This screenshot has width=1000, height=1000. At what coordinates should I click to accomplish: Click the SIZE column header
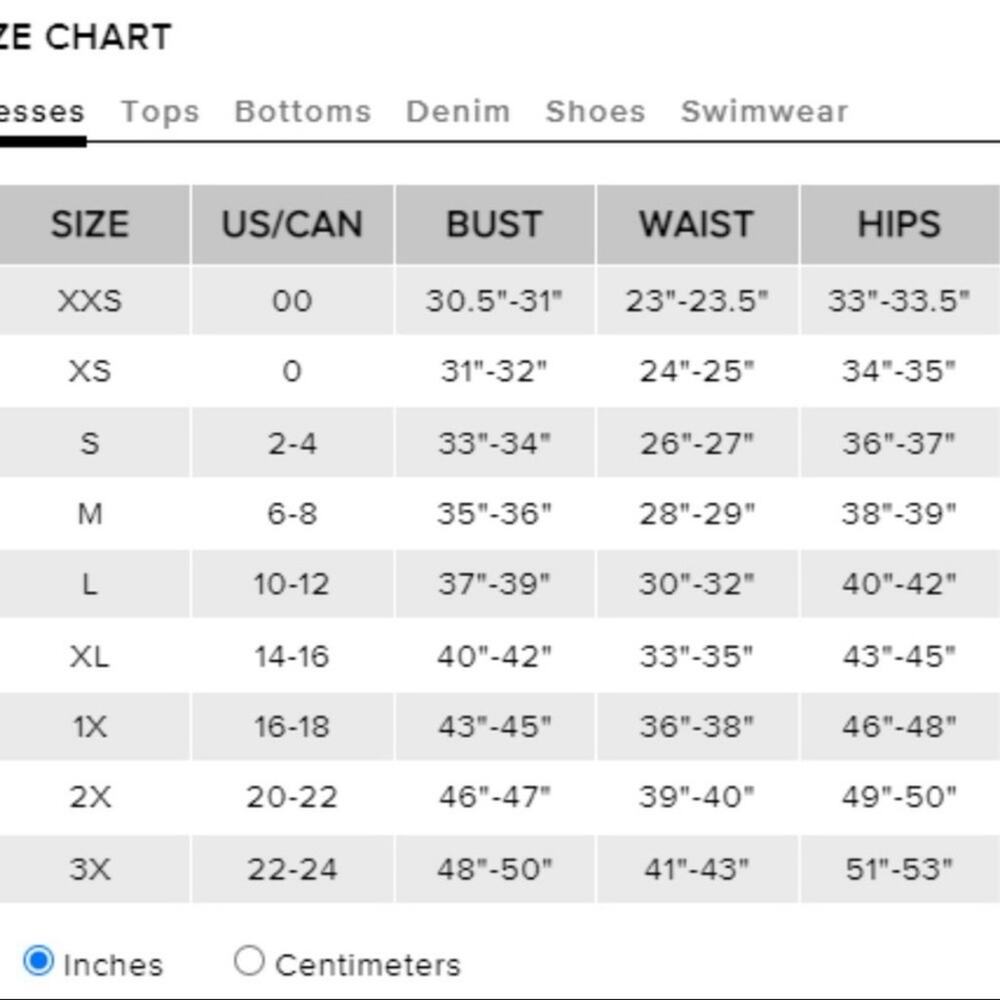(x=90, y=224)
